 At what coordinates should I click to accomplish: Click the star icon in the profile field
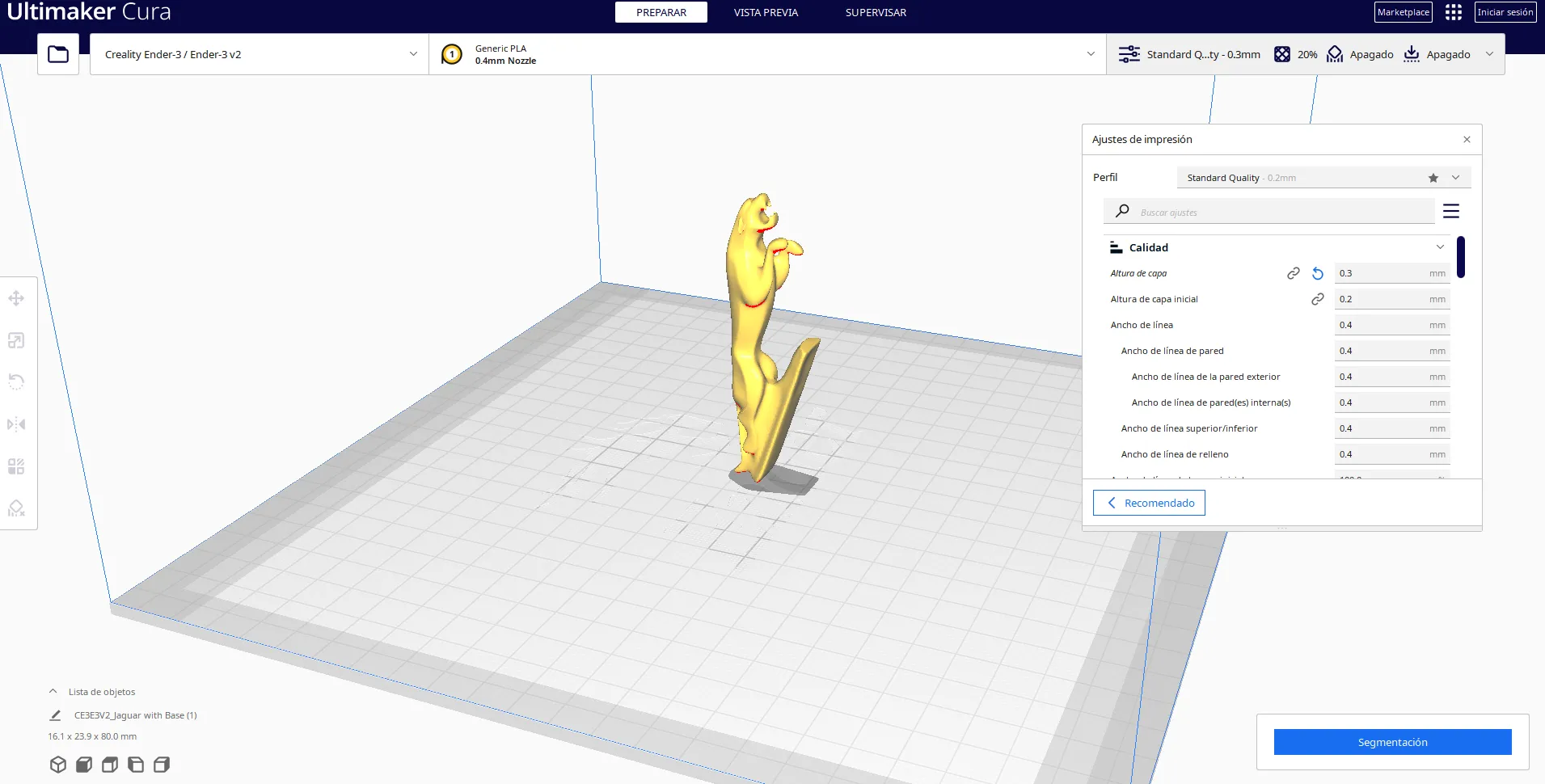click(1433, 178)
